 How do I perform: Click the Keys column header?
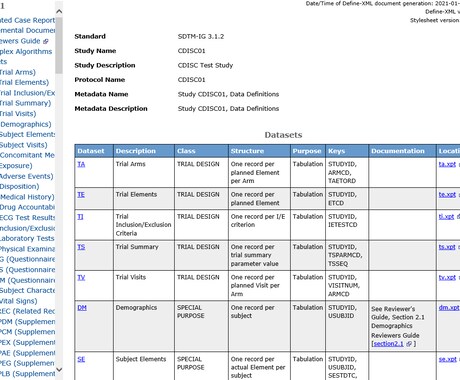click(347, 151)
